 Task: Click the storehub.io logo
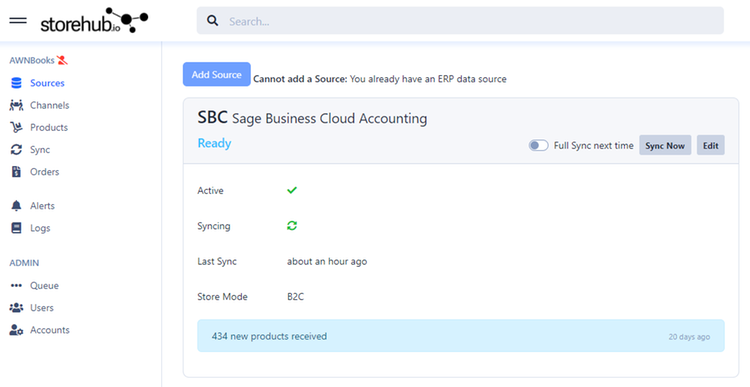coord(94,21)
